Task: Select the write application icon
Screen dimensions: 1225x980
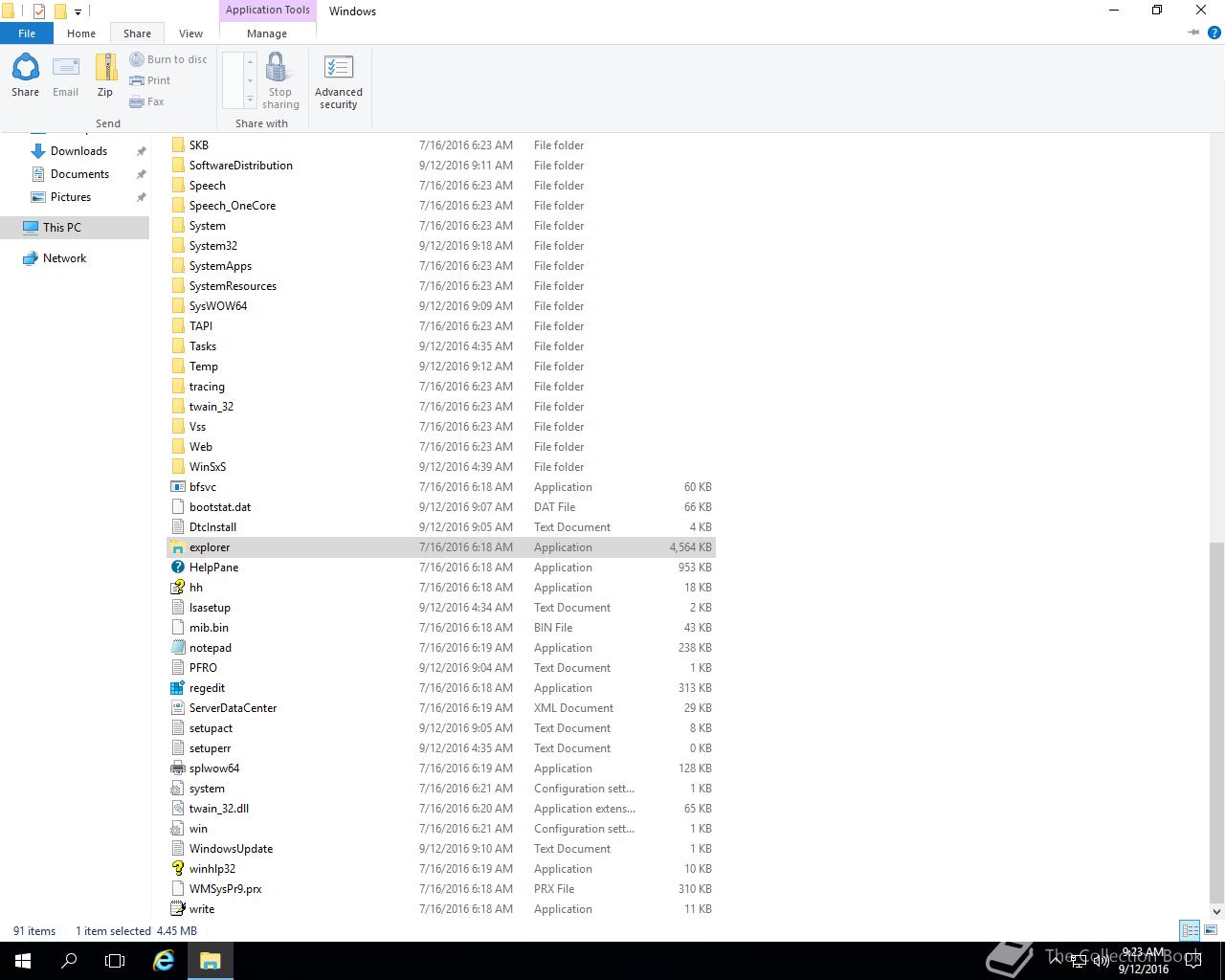Action: 177,909
